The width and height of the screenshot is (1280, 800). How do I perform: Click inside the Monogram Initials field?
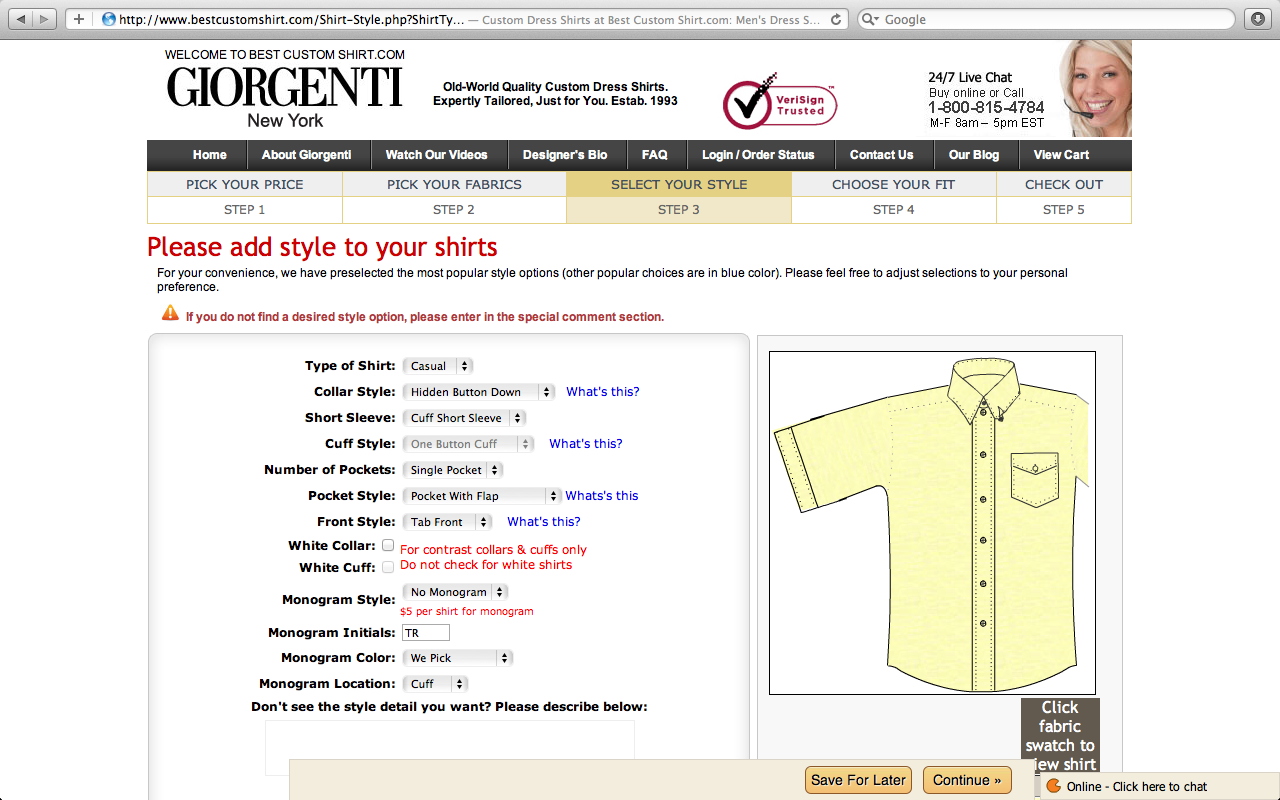pos(425,632)
